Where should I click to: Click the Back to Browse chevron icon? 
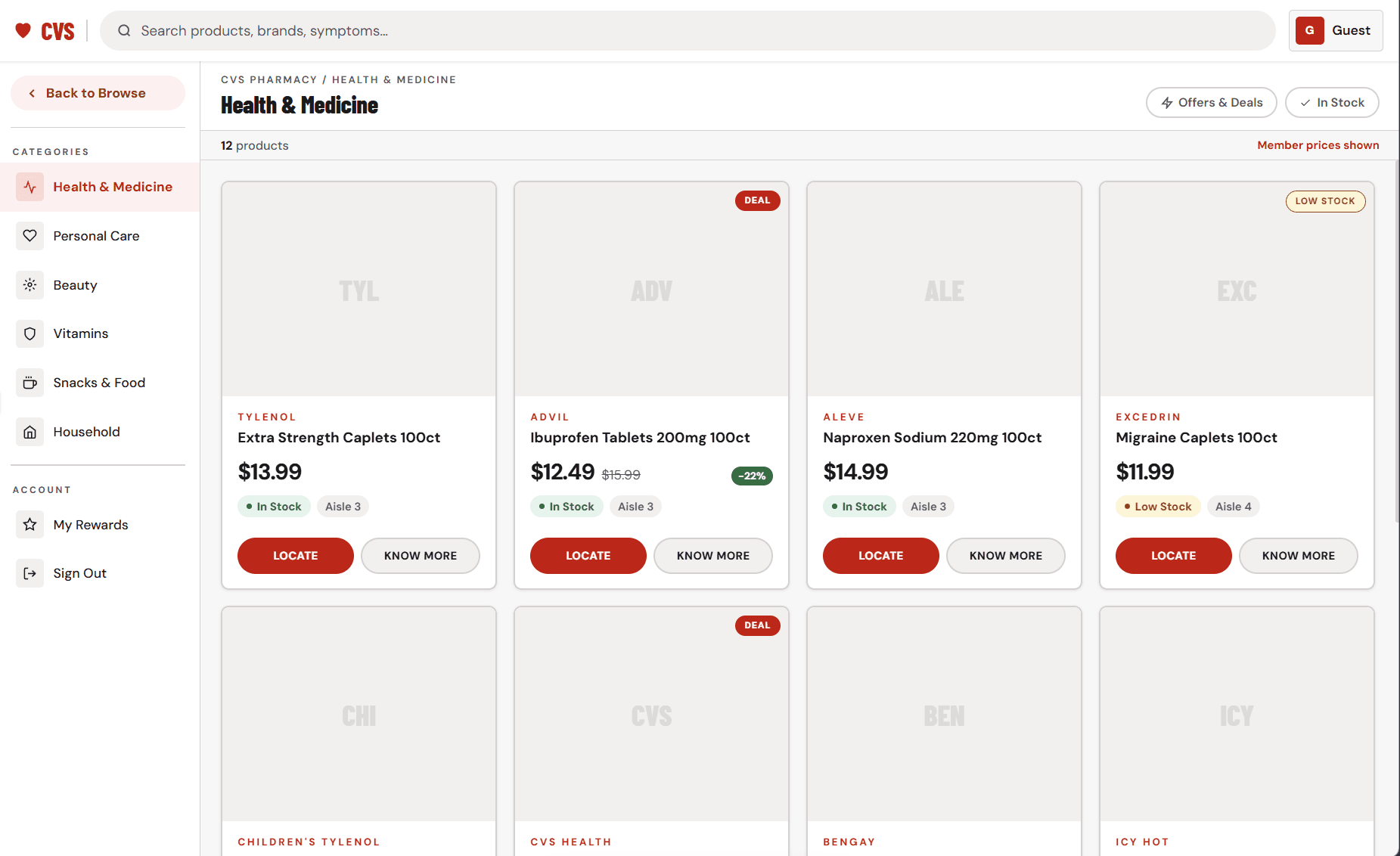tap(32, 93)
